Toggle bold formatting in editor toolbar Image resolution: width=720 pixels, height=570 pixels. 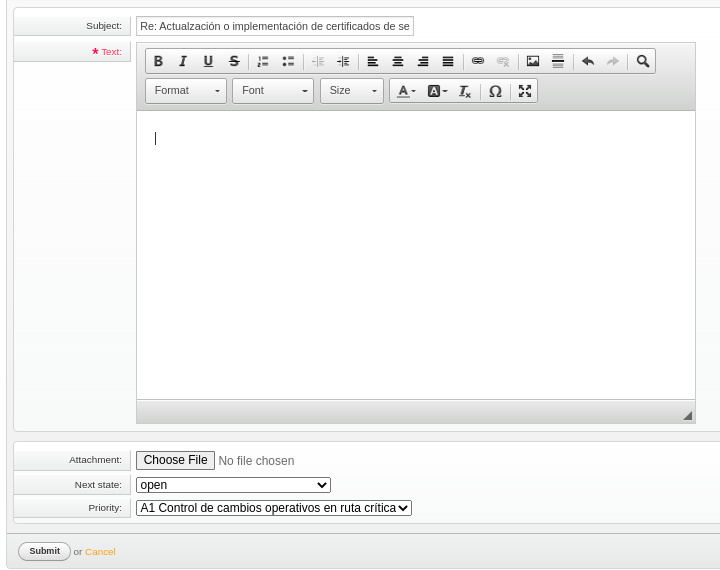158,61
